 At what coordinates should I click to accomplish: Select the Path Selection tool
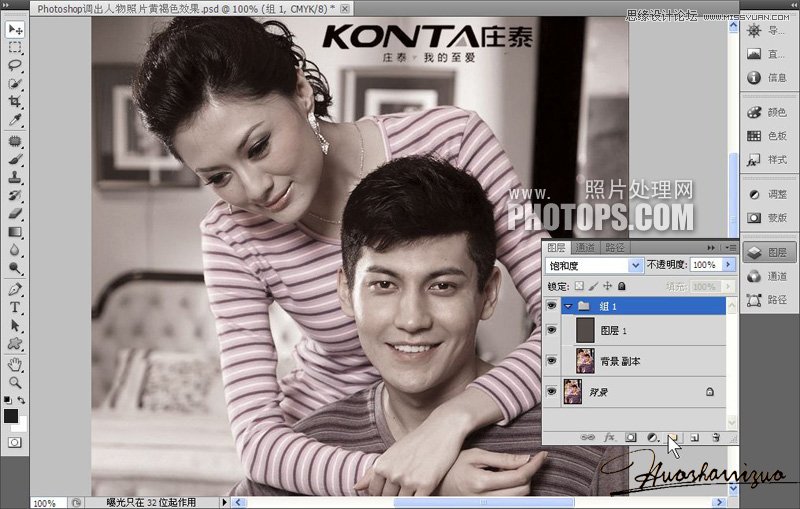click(x=15, y=326)
